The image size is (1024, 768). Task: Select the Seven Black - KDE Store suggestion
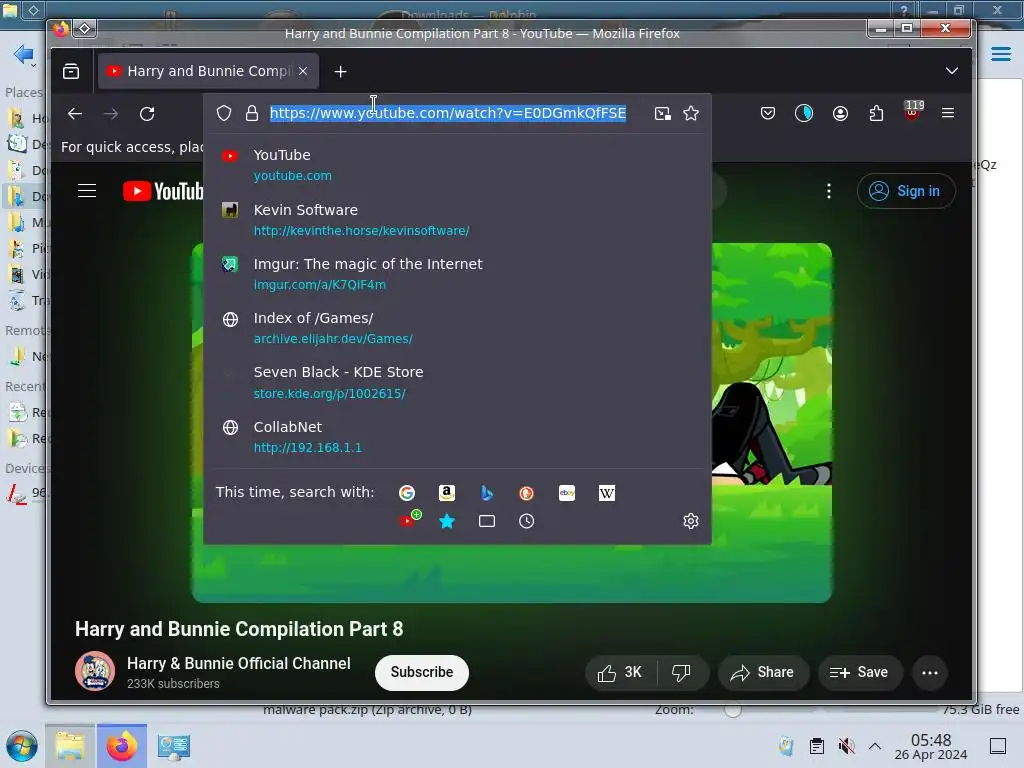tap(457, 382)
